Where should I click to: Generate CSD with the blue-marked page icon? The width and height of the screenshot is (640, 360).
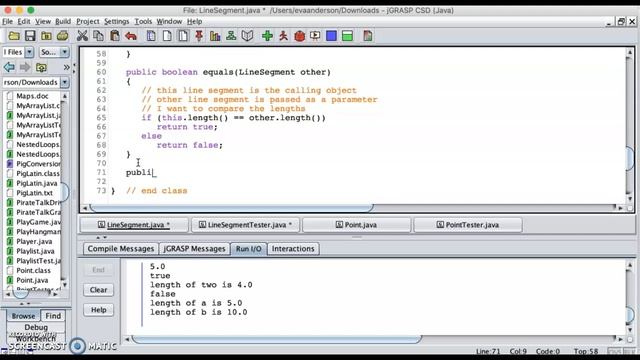tap(151, 36)
